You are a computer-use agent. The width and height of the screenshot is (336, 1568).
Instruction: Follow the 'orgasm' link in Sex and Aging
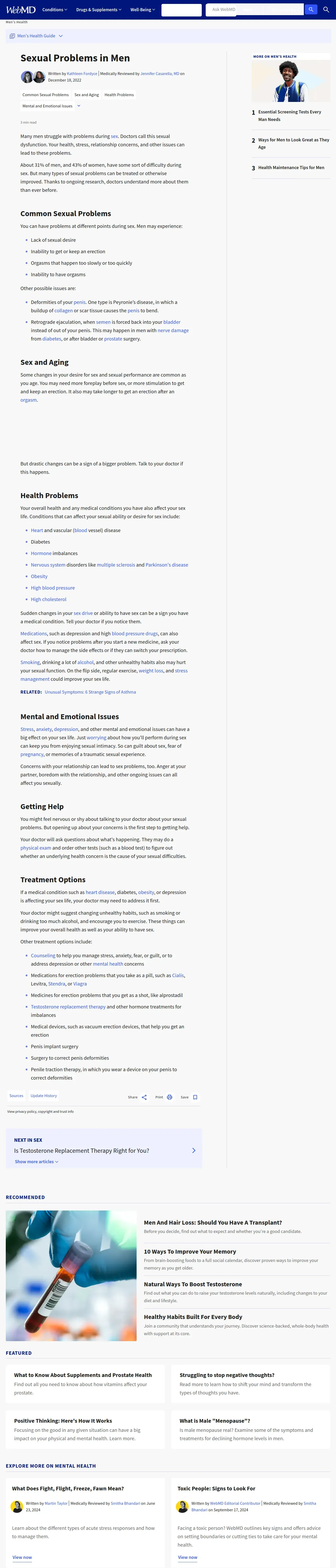point(29,400)
